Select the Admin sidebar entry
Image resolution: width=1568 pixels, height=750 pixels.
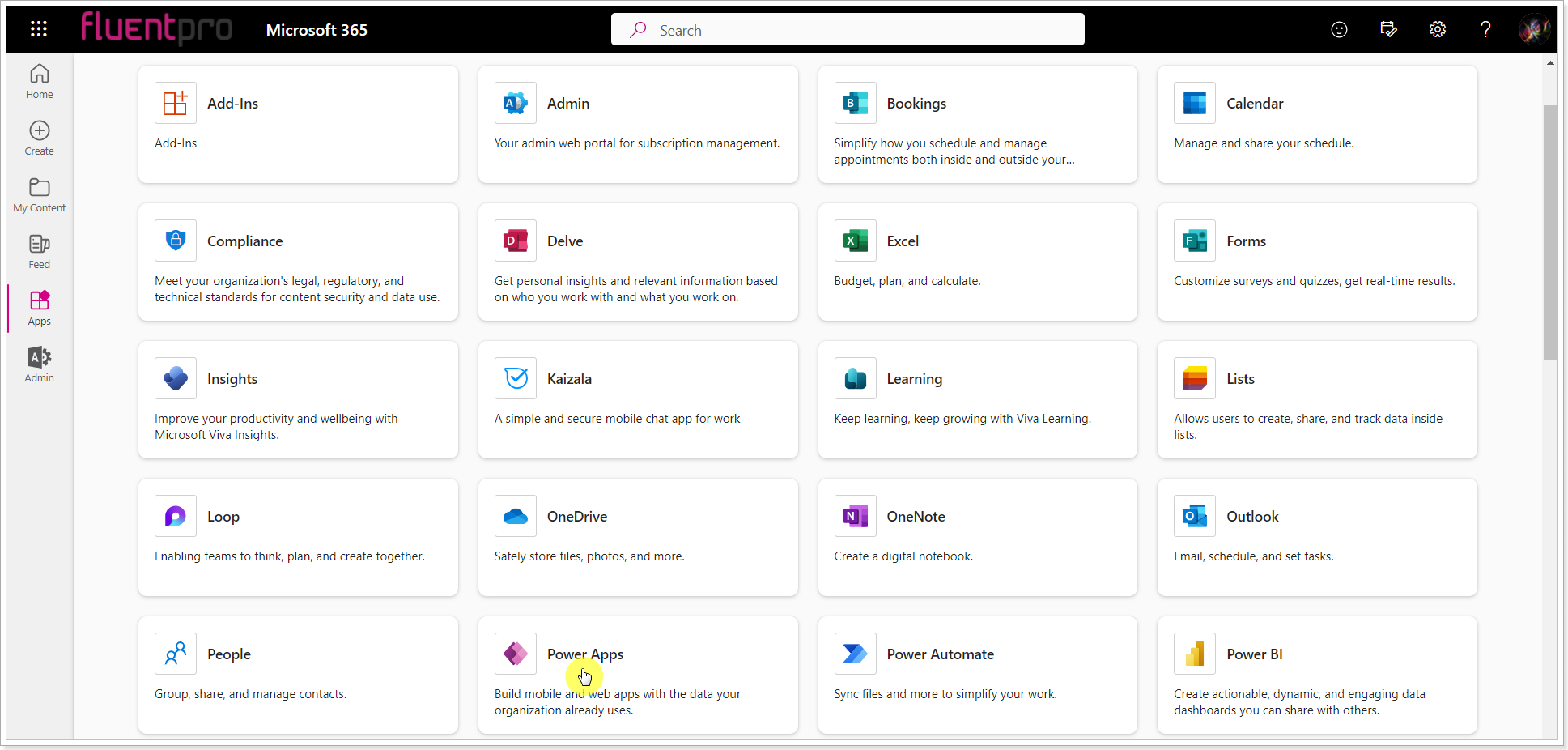[x=38, y=364]
